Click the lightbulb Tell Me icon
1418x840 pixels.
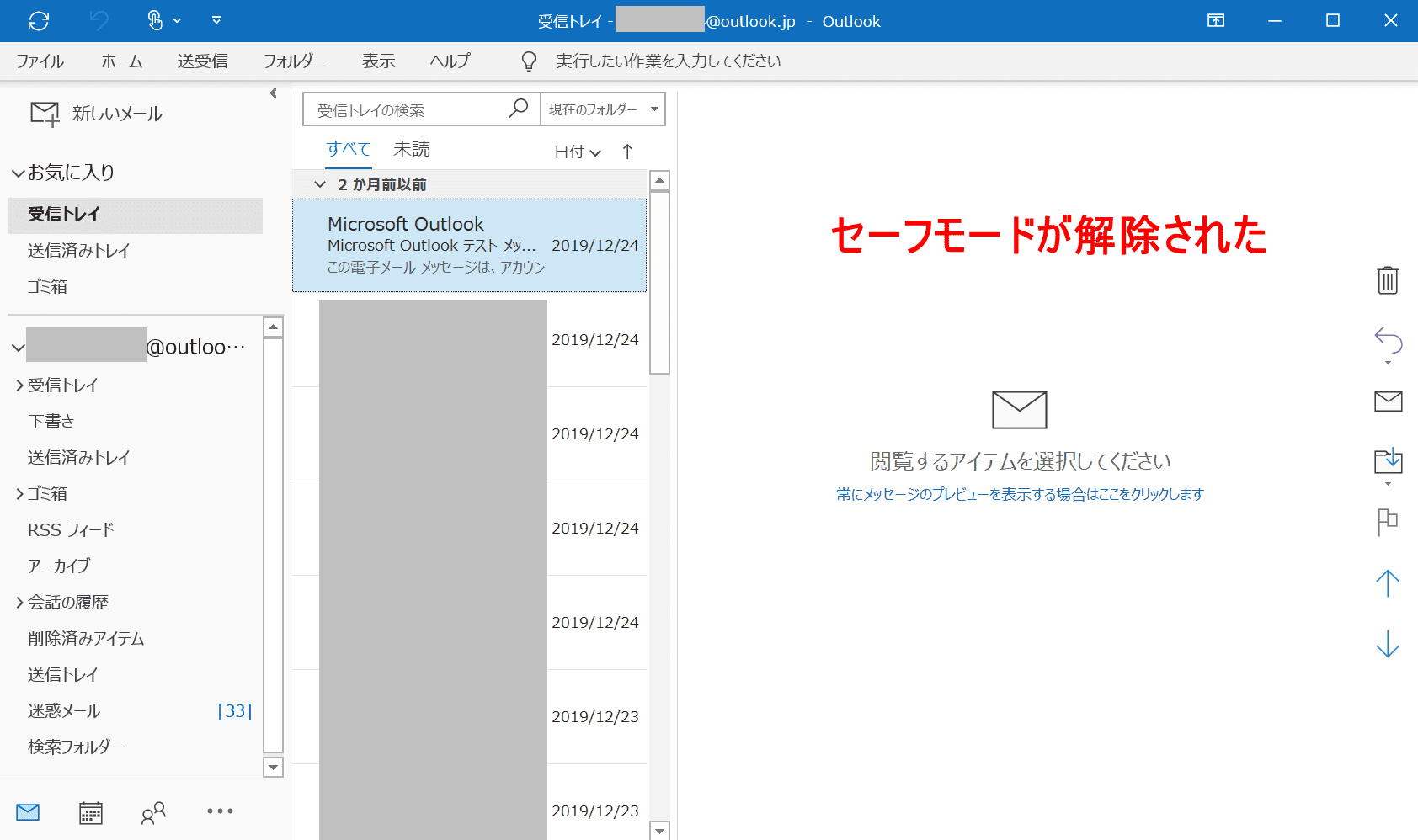coord(529,61)
